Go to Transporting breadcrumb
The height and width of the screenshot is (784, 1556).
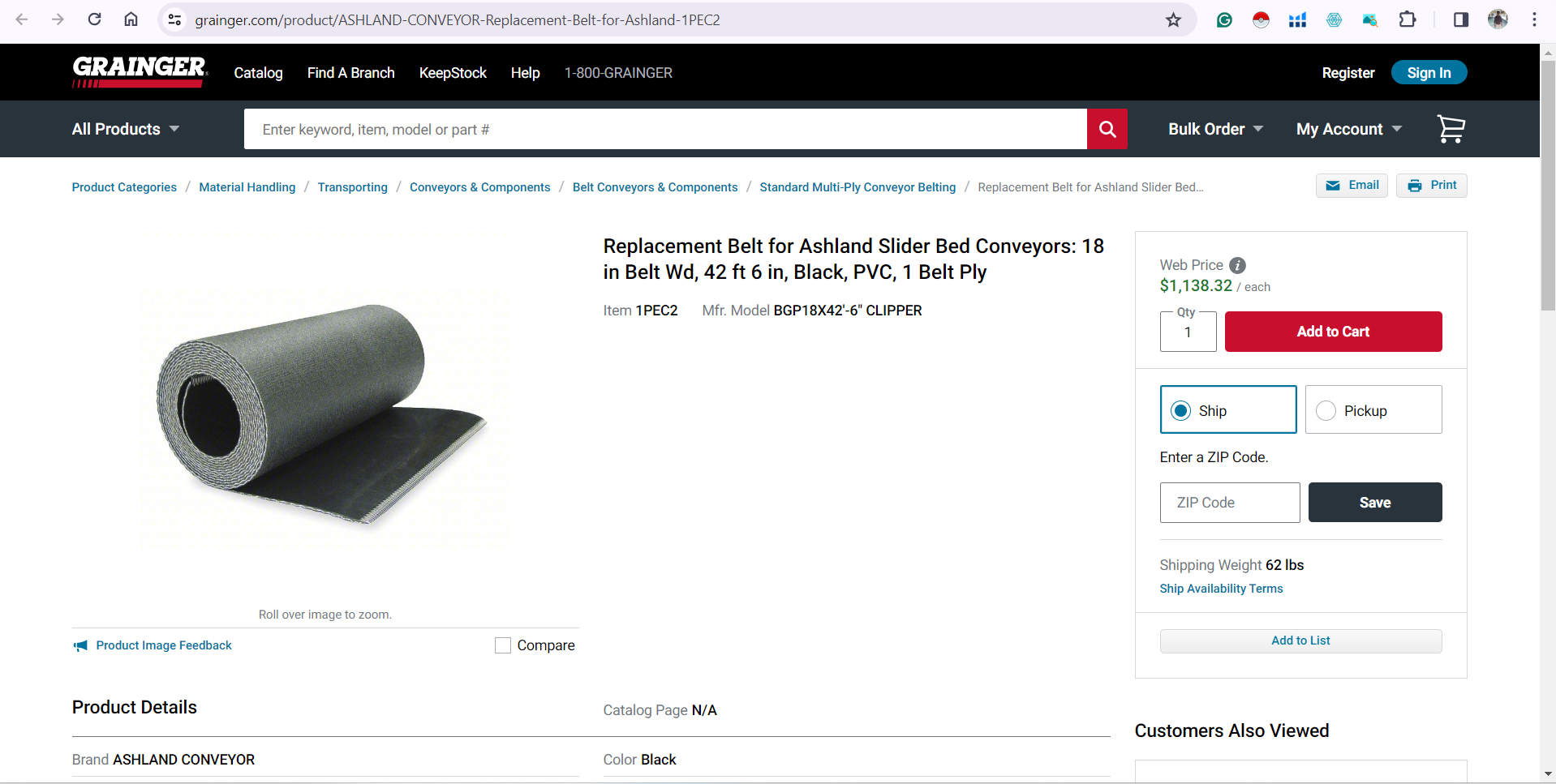(x=352, y=187)
